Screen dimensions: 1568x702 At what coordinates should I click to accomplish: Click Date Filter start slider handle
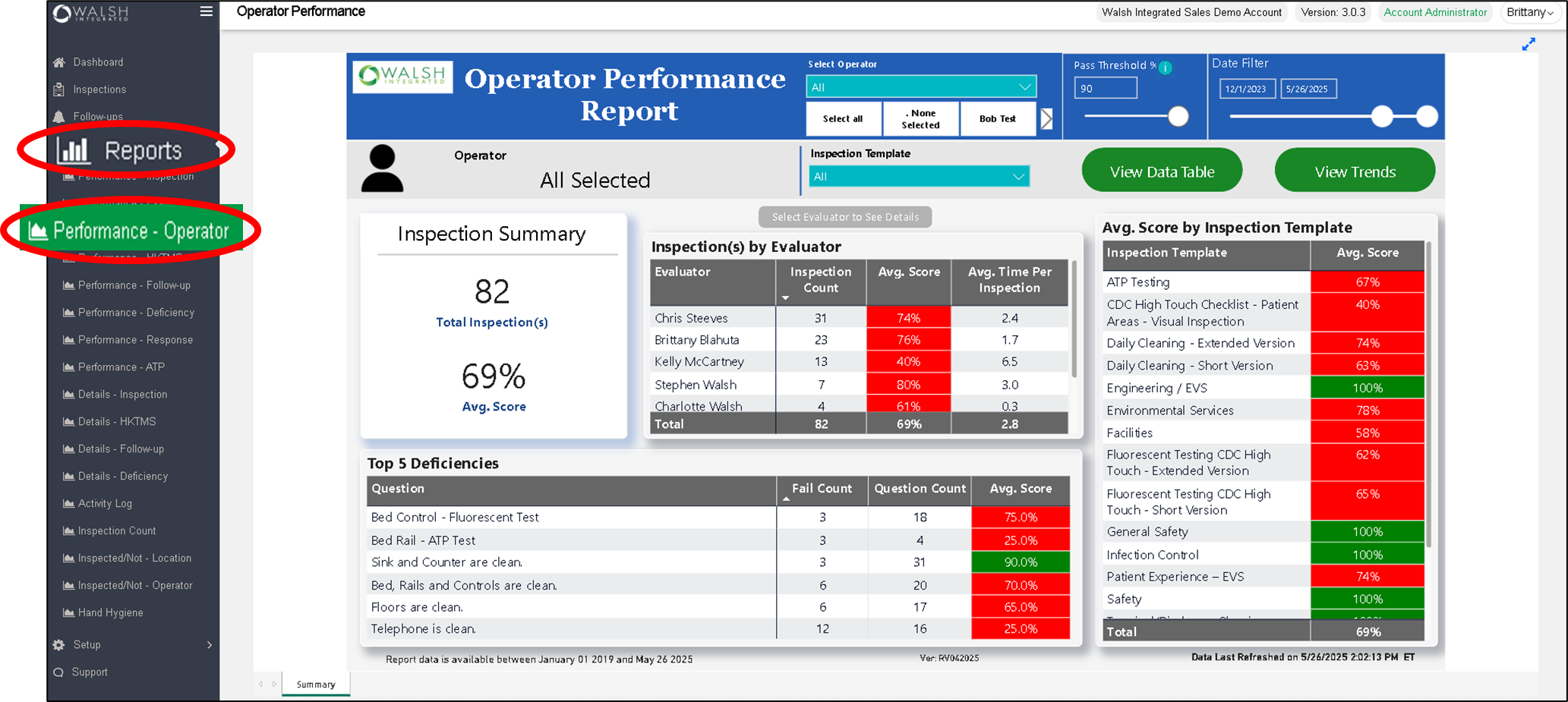click(1382, 116)
